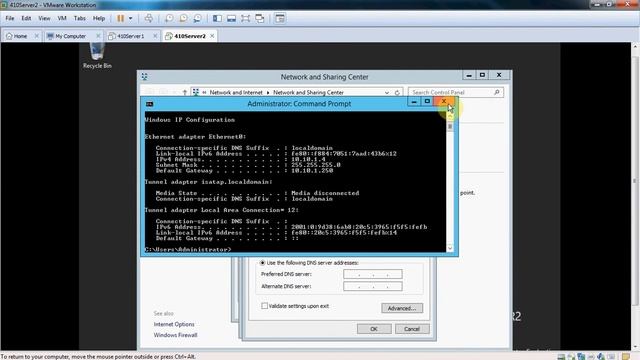This screenshot has height=360, width=640.
Task: Check 'Validate settings upon exit' checkbox
Action: click(x=264, y=306)
